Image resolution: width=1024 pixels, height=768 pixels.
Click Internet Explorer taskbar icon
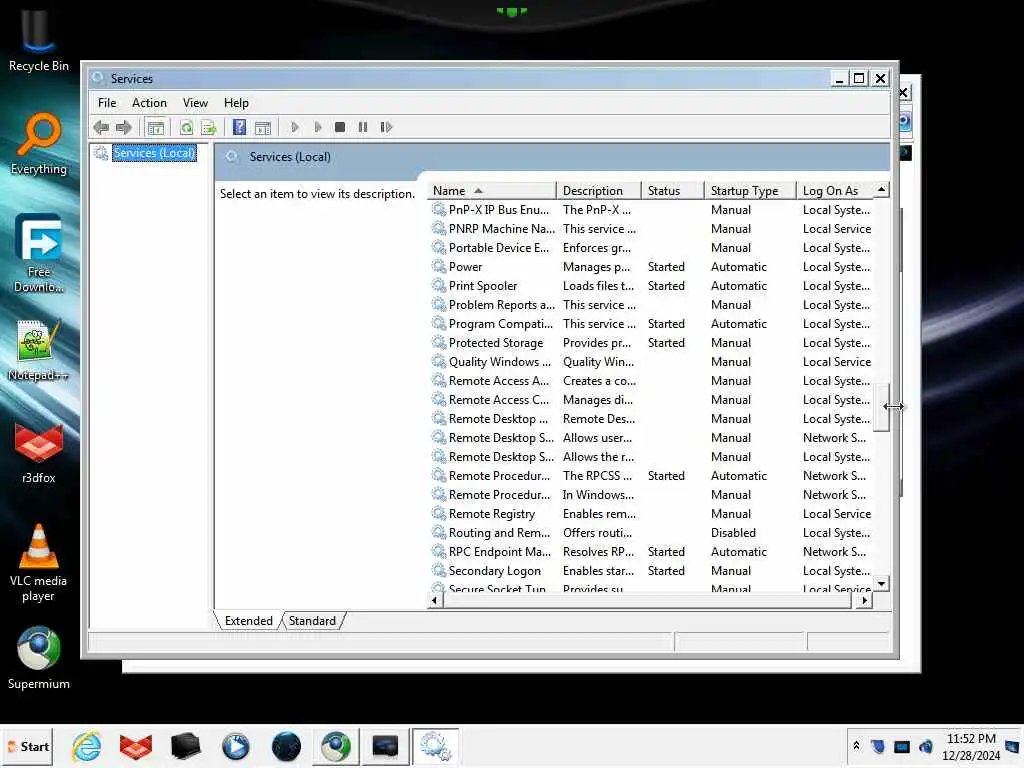[87, 746]
